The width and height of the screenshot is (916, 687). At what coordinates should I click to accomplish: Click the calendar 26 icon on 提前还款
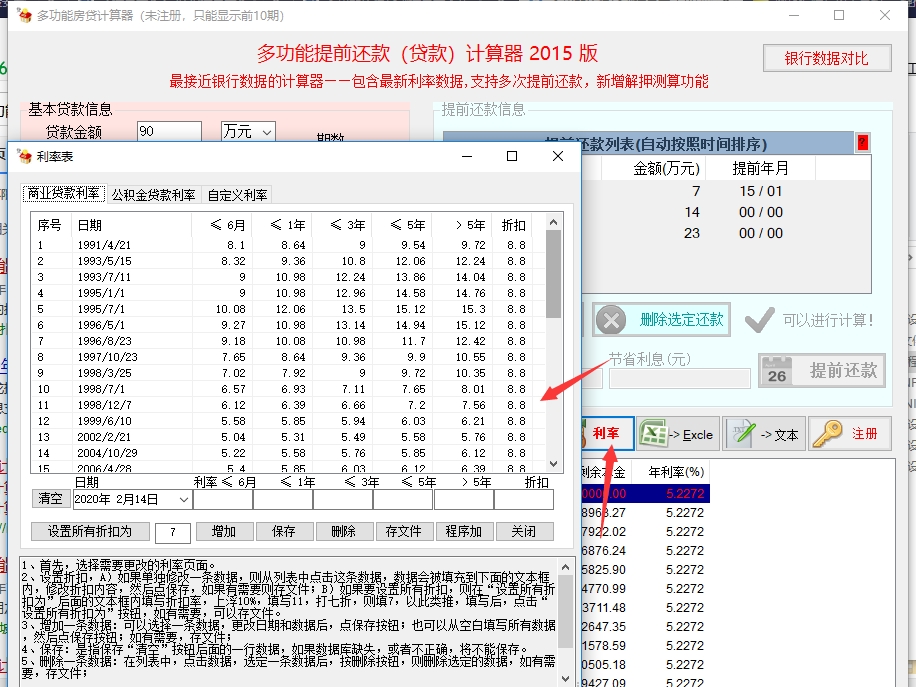click(777, 371)
